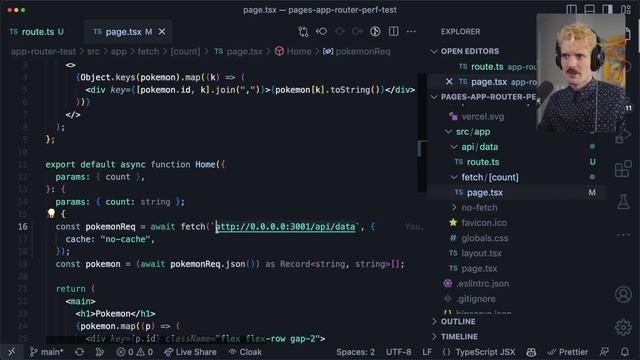The image size is (640, 360).
Task: Change LF end of line sequence
Action: (427, 352)
